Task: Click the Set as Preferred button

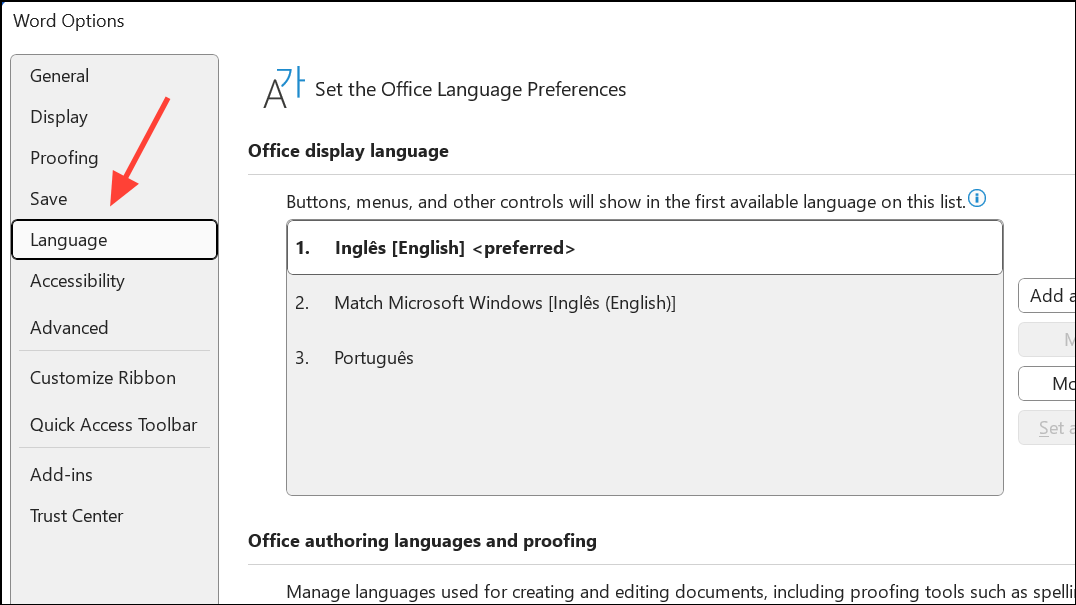Action: [x=1047, y=427]
